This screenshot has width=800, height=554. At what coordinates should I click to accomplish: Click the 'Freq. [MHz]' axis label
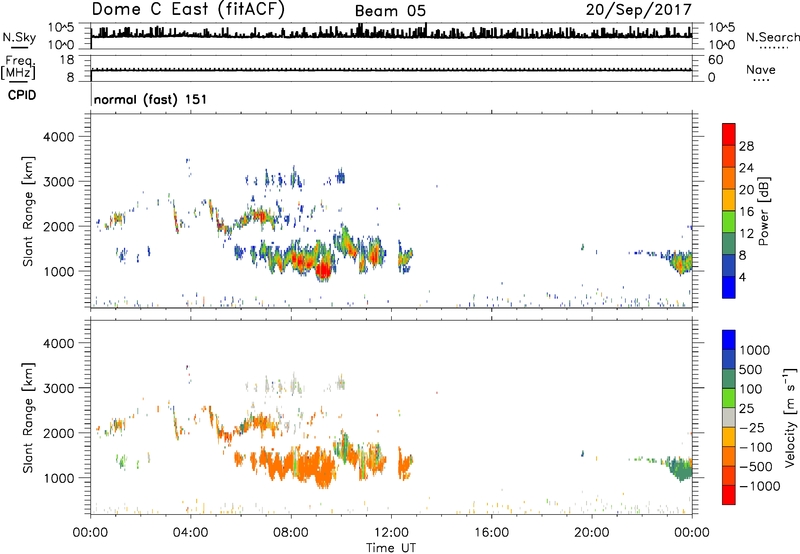click(x=18, y=68)
